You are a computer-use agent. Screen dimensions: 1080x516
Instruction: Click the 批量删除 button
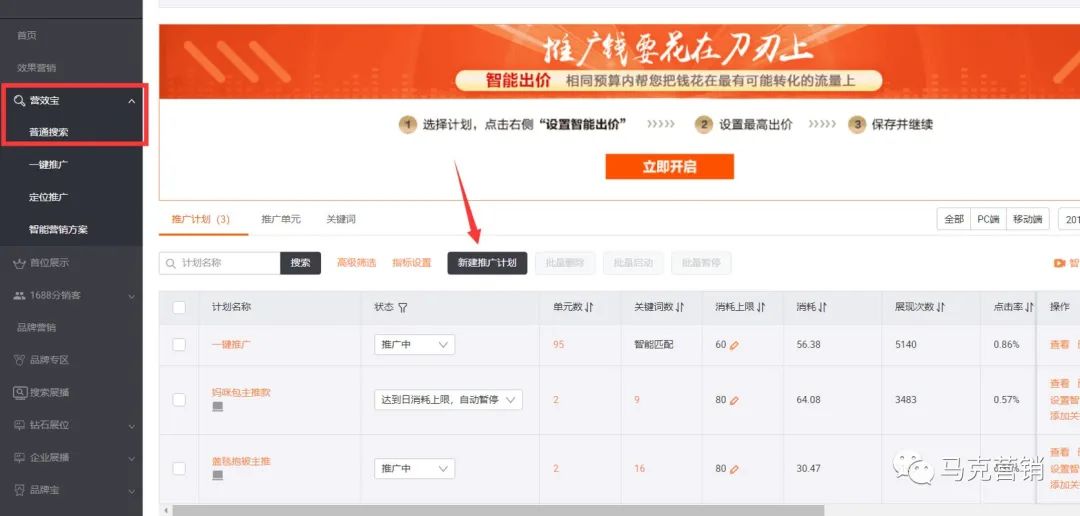(x=565, y=263)
